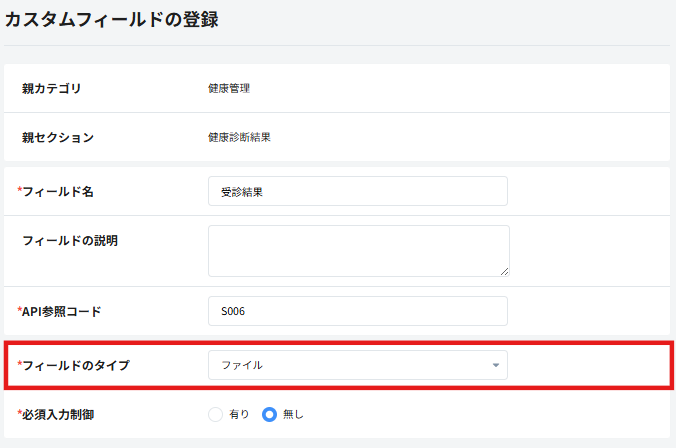Click the フィールド名 input field
676x448 pixels.
[358, 191]
